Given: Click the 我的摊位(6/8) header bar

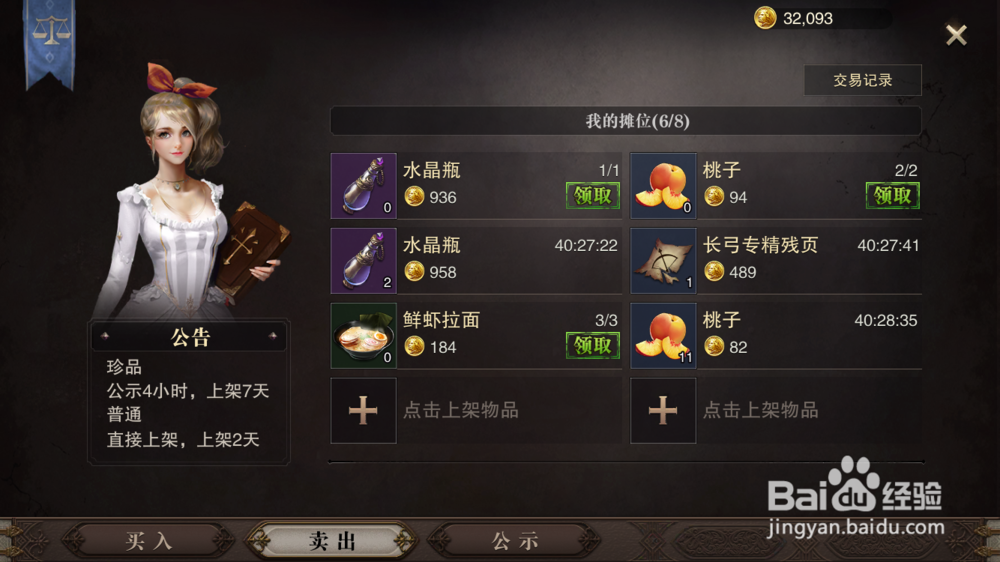Looking at the screenshot, I should [x=626, y=121].
